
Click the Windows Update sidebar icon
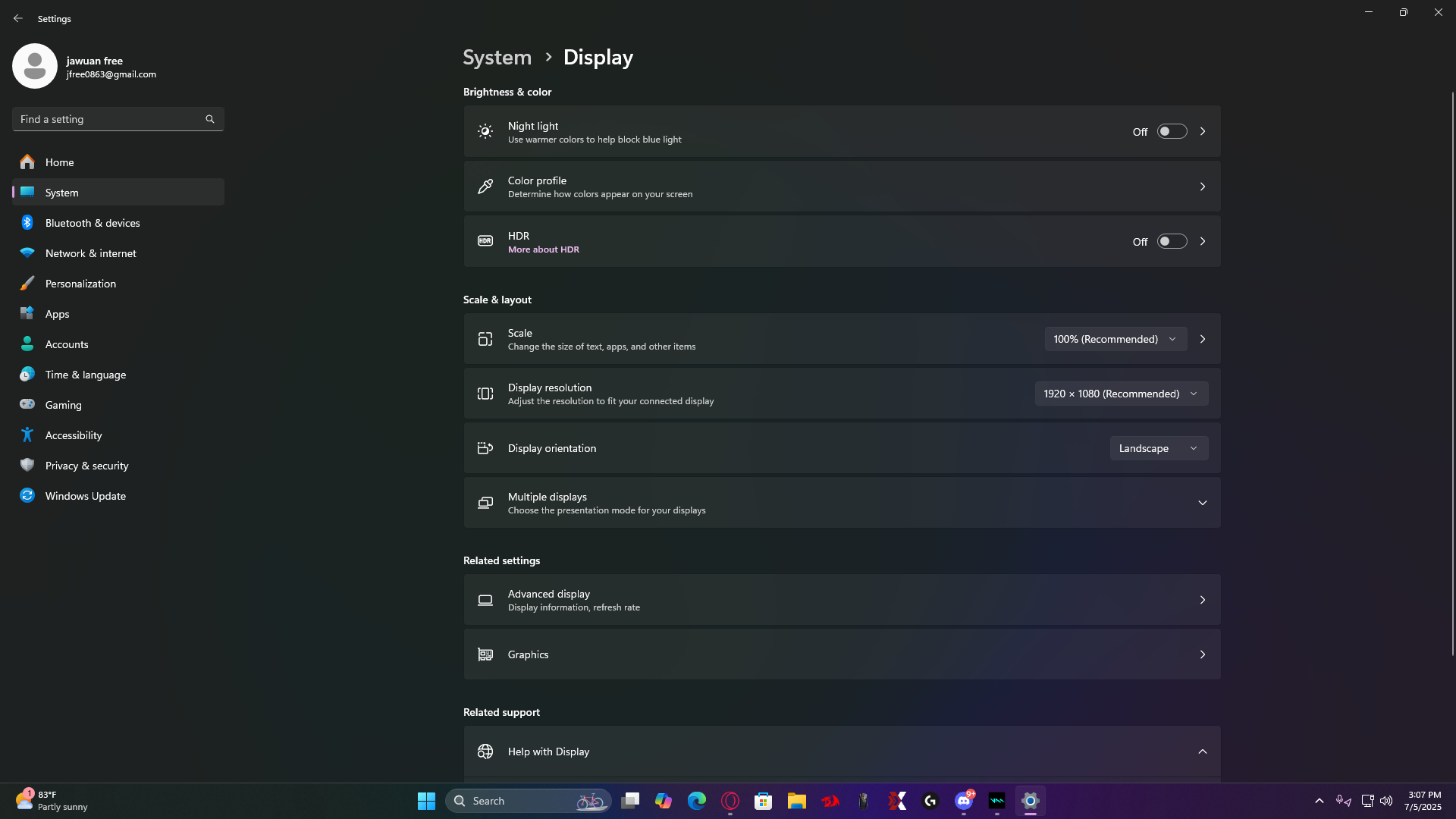pyautogui.click(x=27, y=496)
